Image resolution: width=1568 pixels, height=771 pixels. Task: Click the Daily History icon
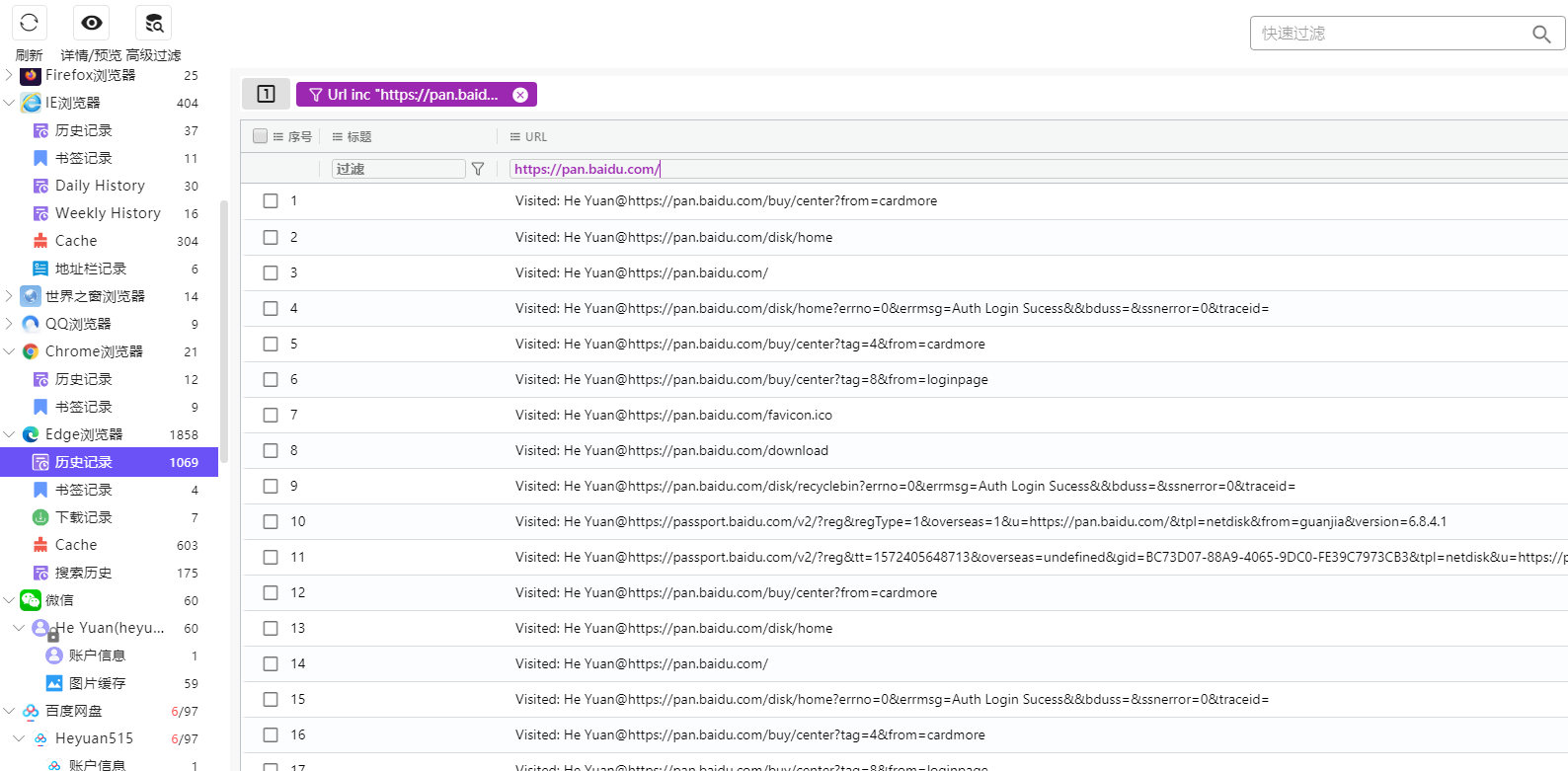[40, 186]
